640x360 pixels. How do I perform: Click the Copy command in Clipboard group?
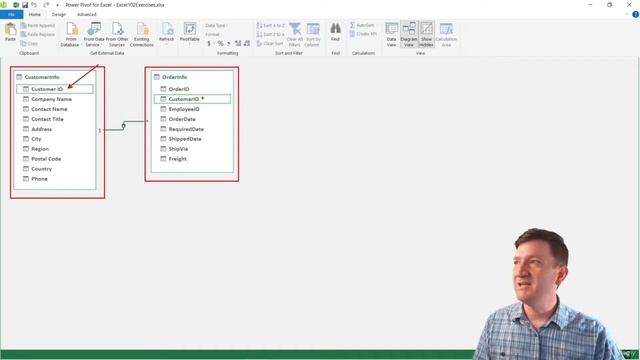[x=29, y=43]
